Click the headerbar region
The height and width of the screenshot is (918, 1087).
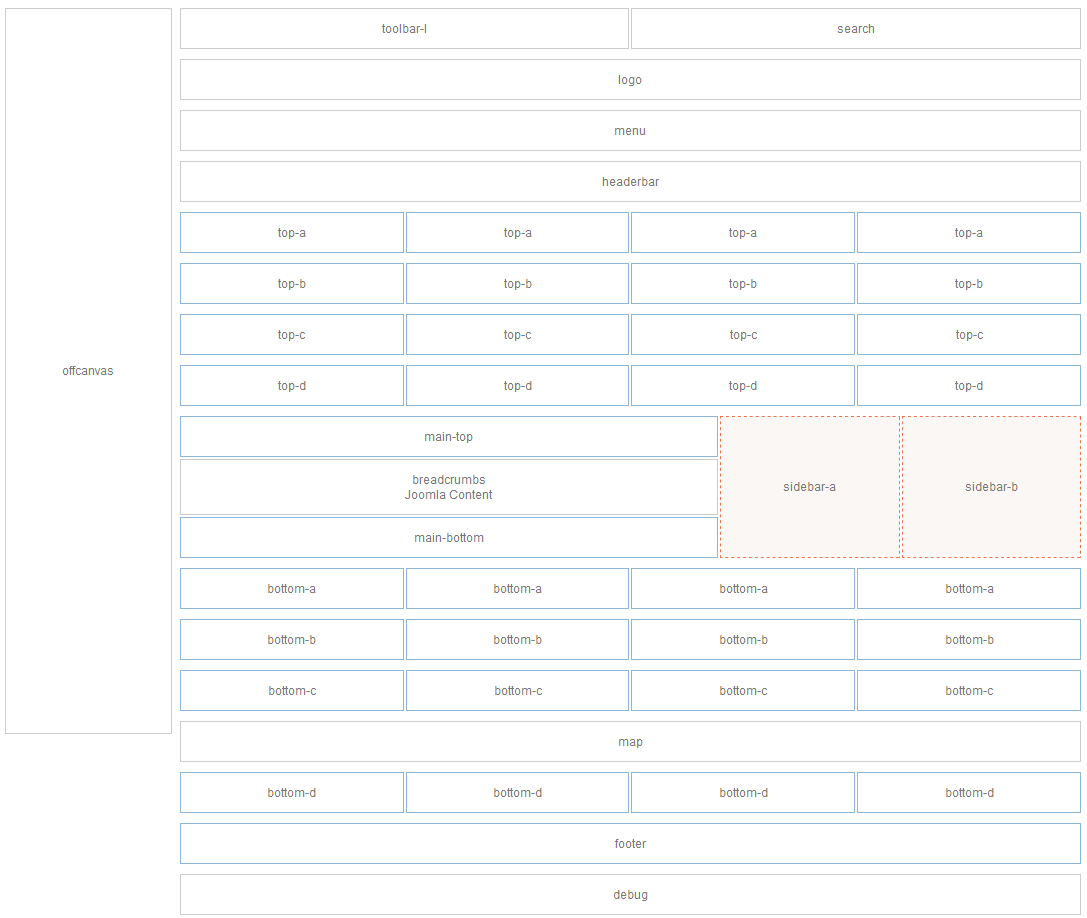(x=630, y=181)
